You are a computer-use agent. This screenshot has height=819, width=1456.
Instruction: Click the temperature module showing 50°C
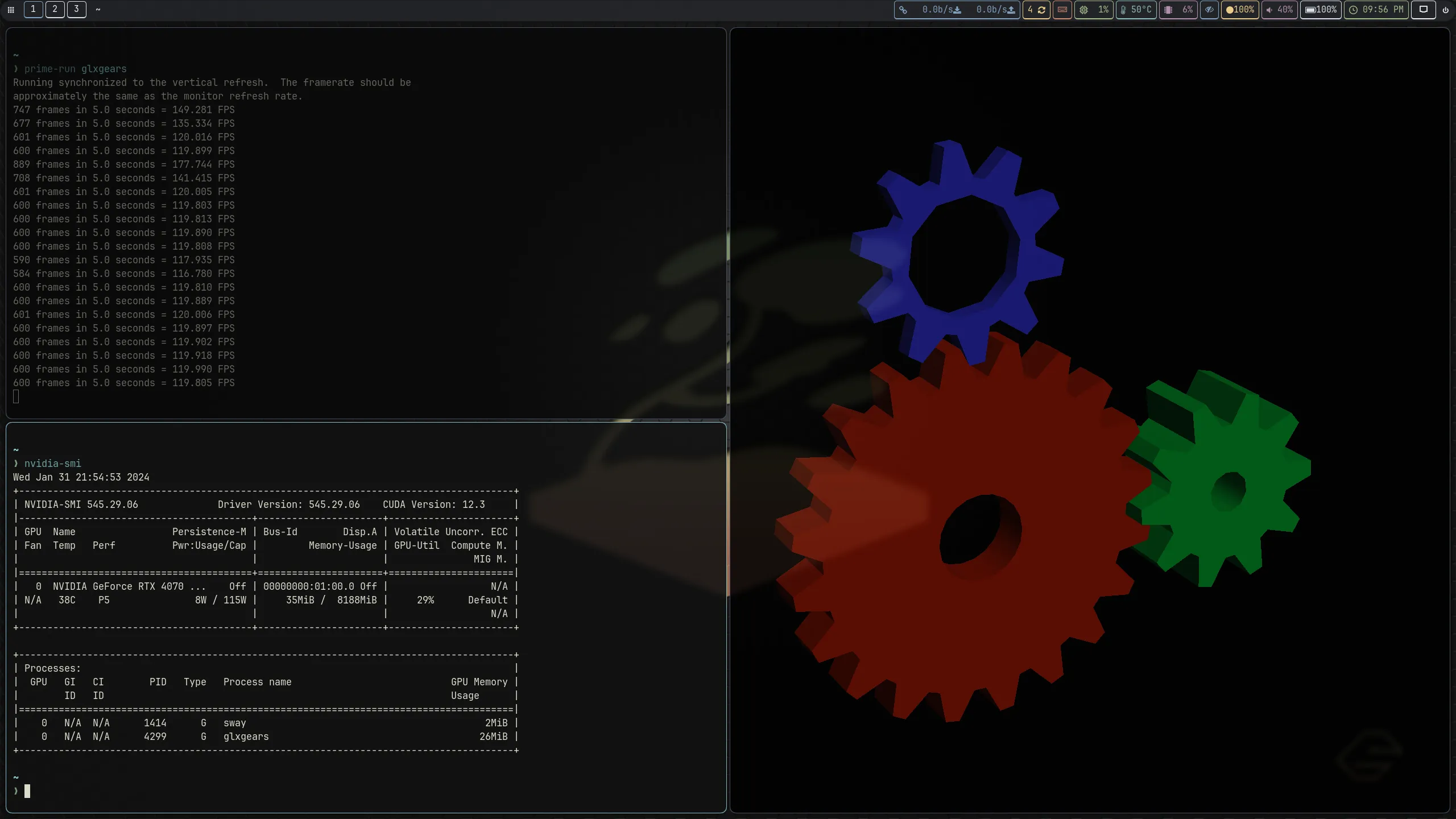pyautogui.click(x=1136, y=10)
